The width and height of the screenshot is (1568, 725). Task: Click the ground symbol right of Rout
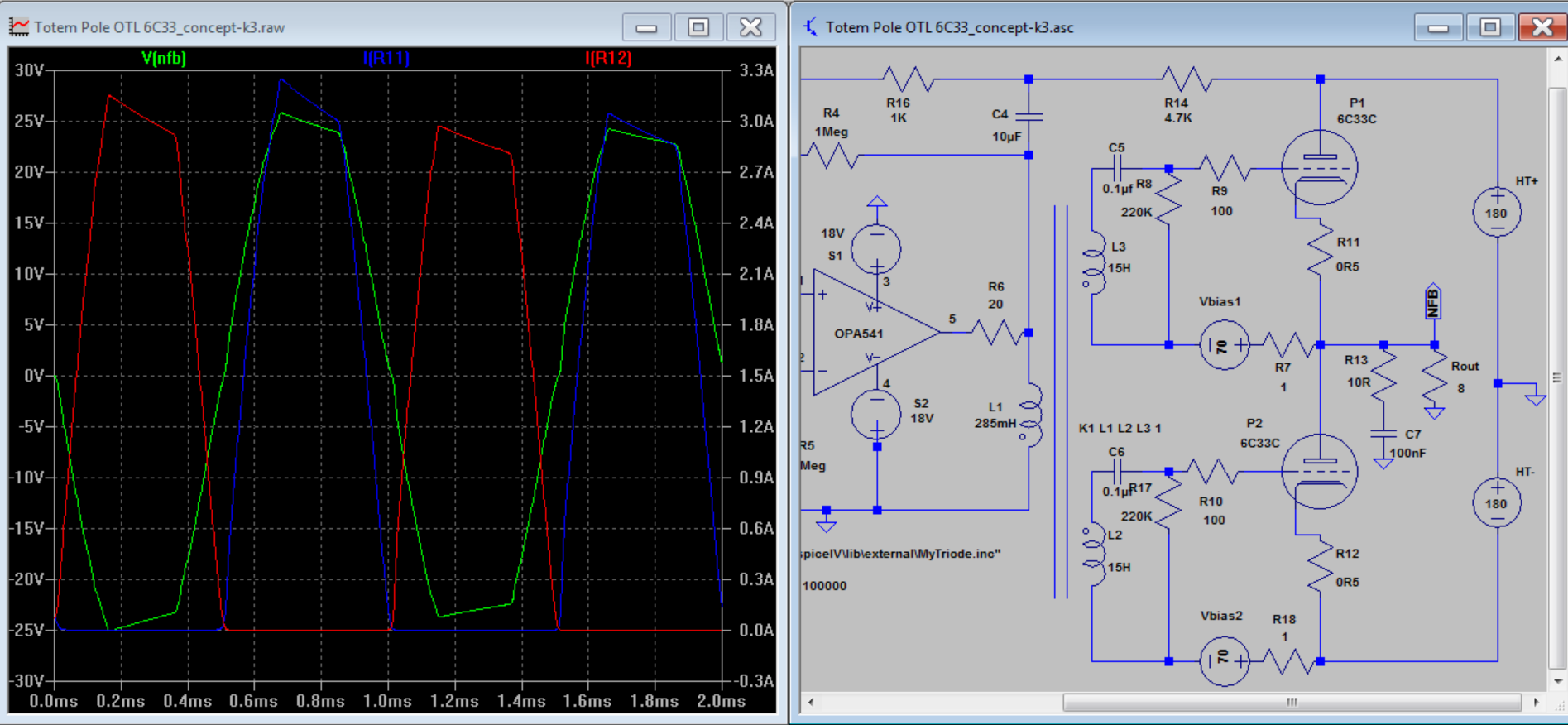tap(1535, 399)
